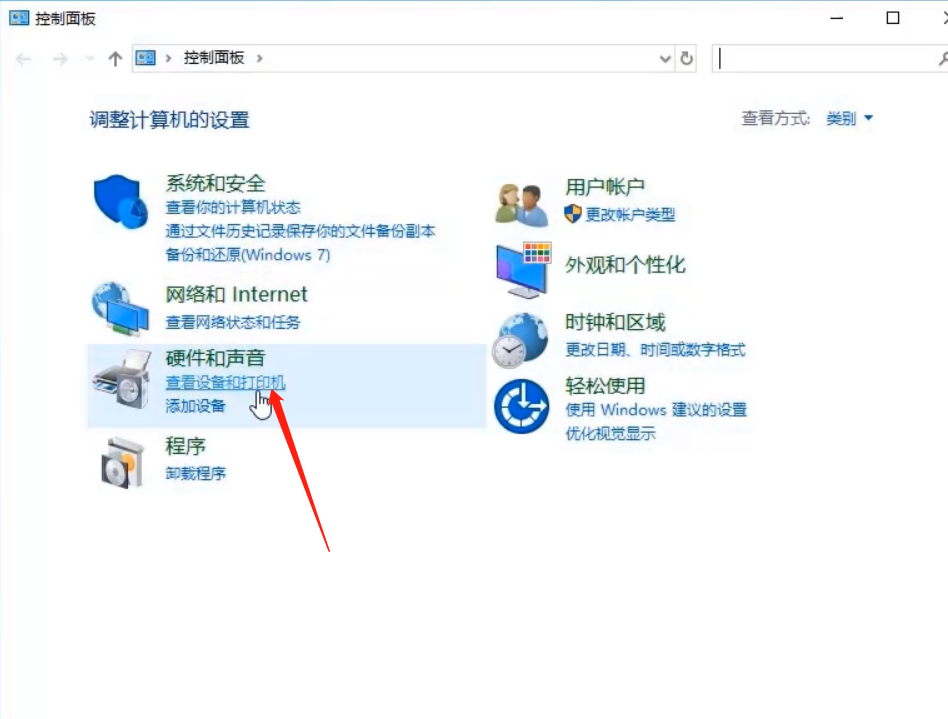Open 查看网络状态和任务 link

(232, 322)
